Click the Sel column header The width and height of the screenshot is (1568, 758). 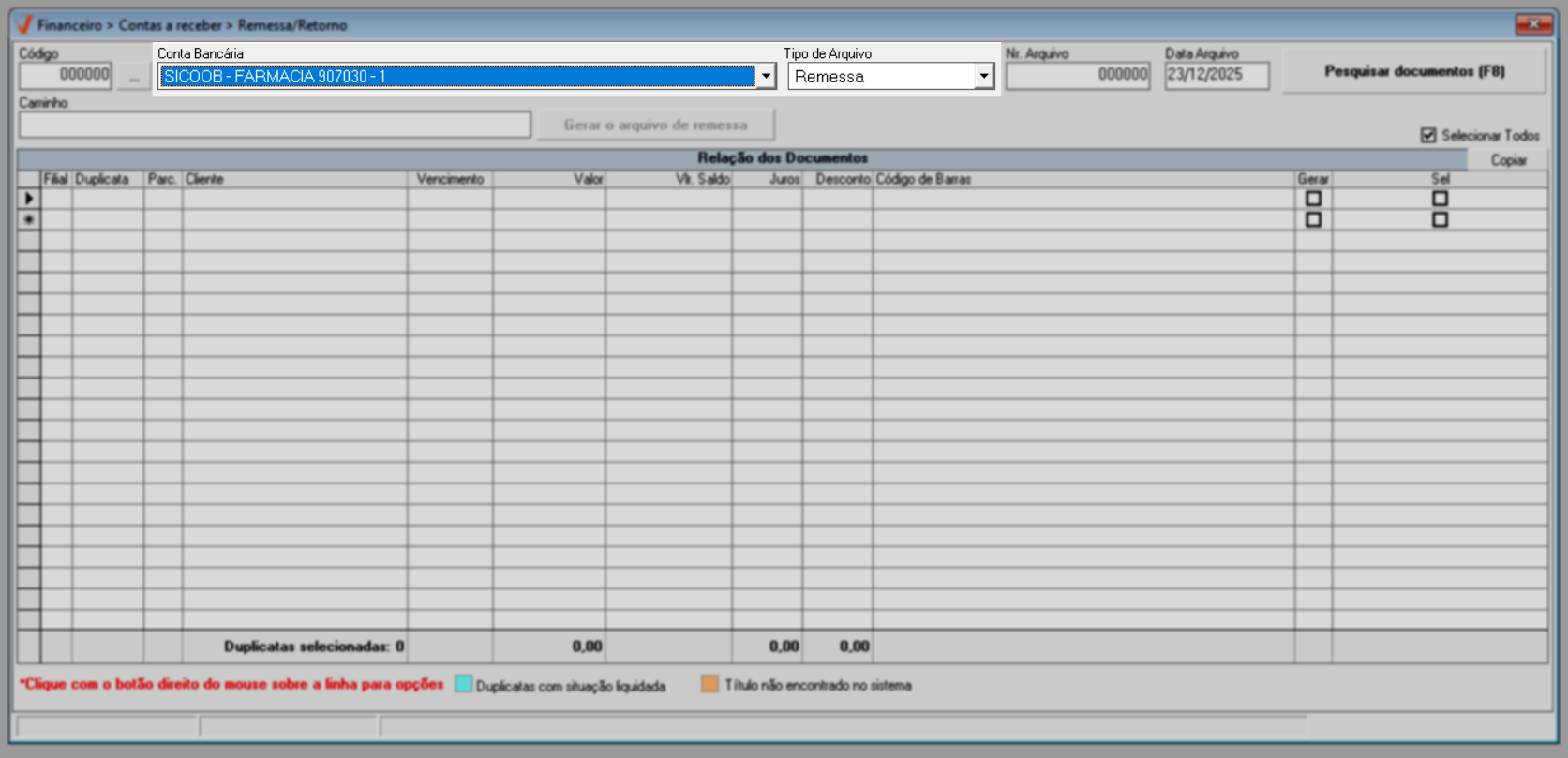[x=1440, y=179]
